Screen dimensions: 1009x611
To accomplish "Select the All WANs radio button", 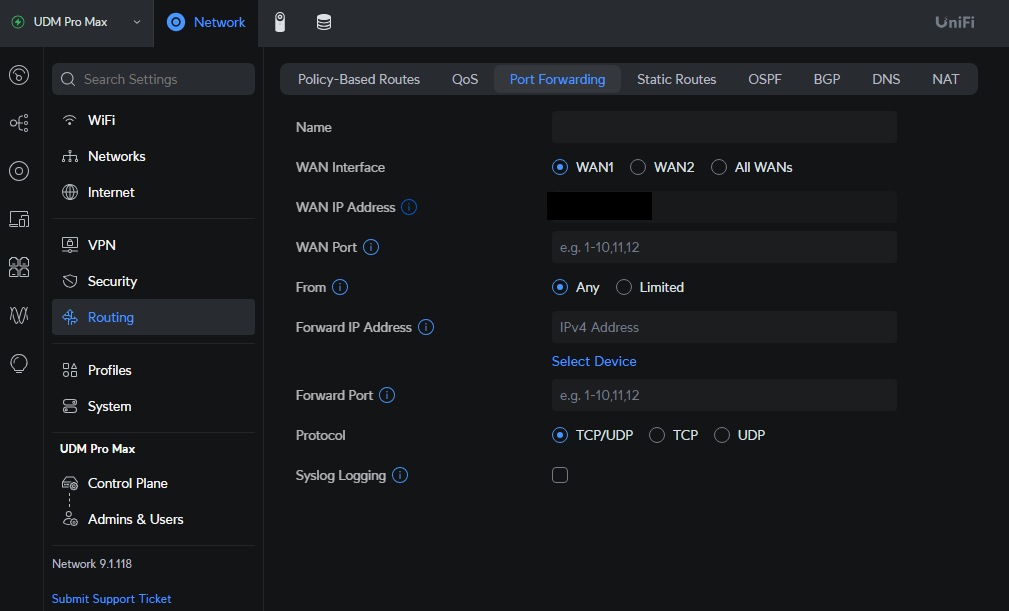I will pos(719,167).
